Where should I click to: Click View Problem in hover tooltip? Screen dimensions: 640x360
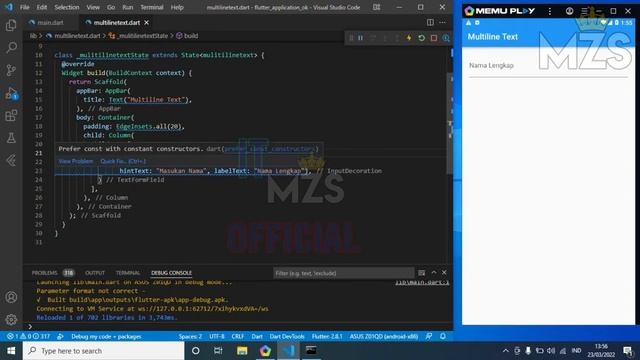(x=76, y=161)
